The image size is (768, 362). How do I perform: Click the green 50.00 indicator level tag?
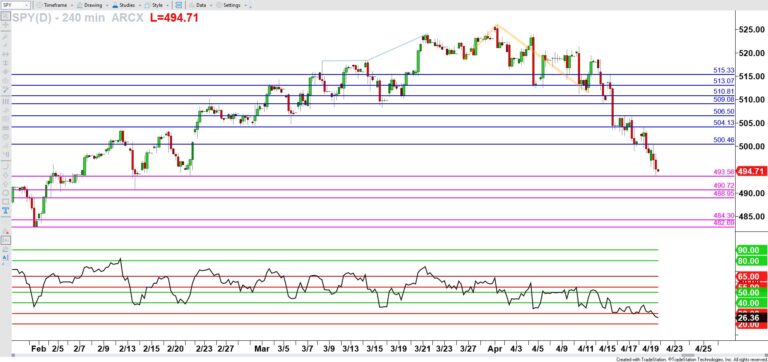tap(751, 292)
